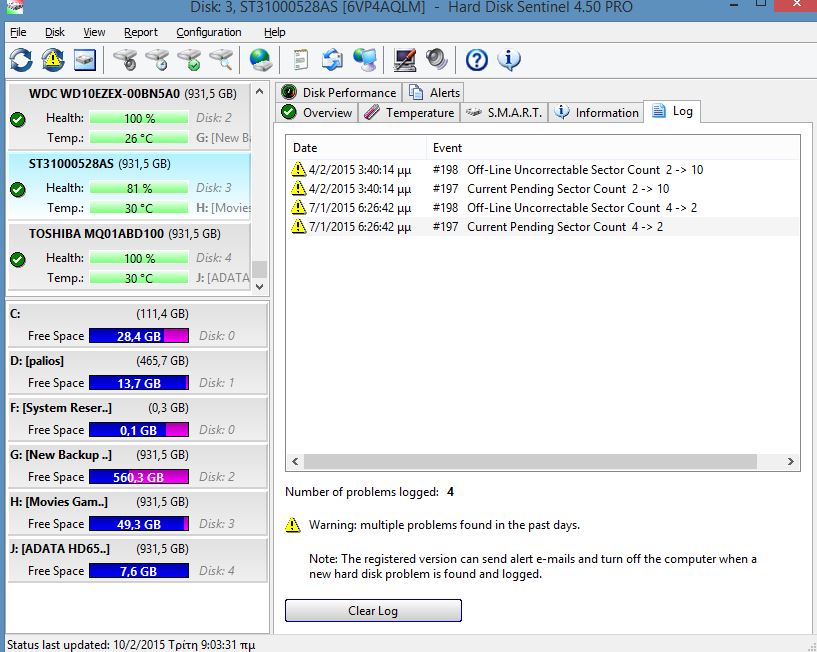This screenshot has height=652, width=817.
Task: Switch to the Information tab
Action: point(597,113)
